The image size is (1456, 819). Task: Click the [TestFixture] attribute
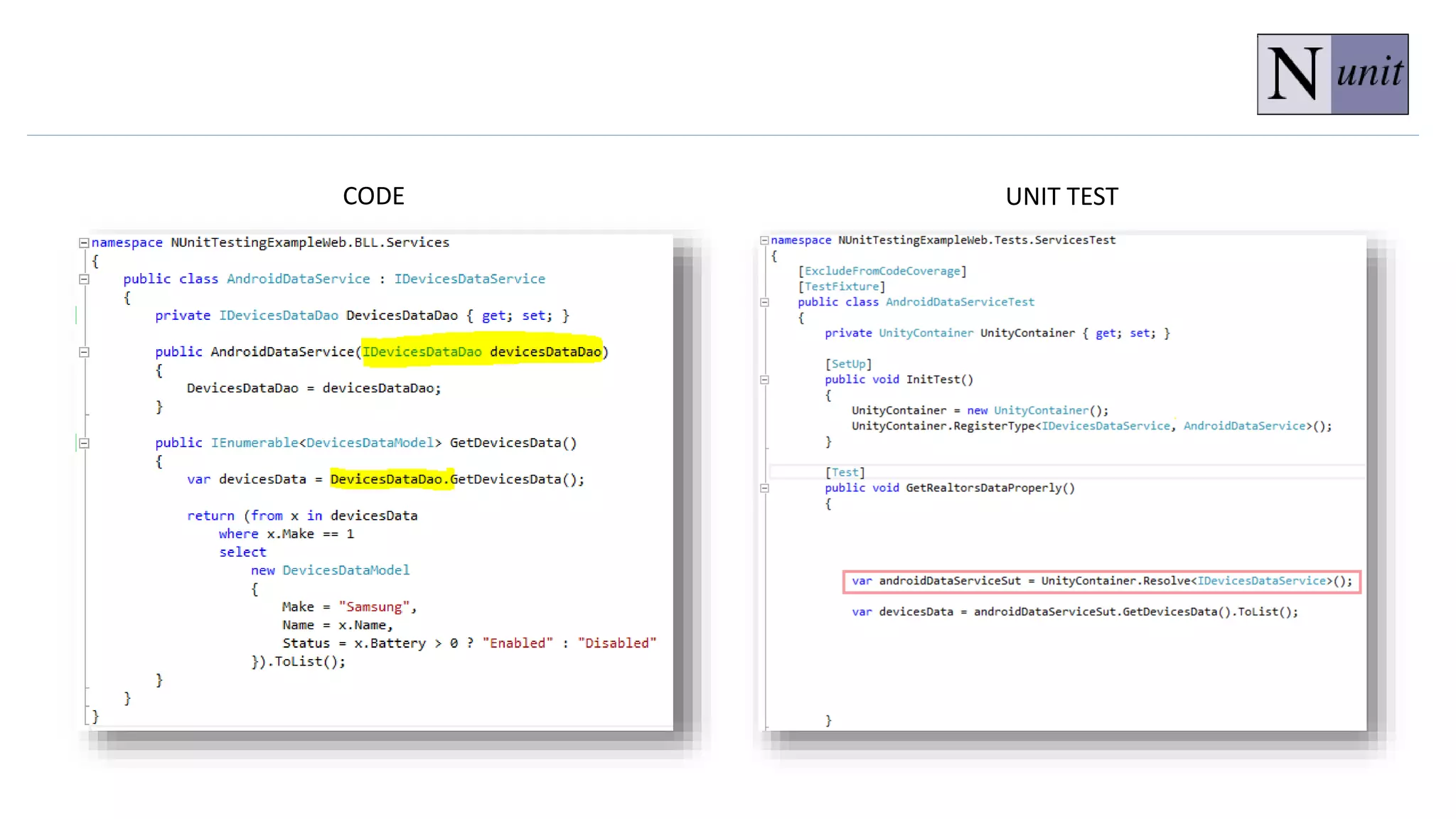842,287
